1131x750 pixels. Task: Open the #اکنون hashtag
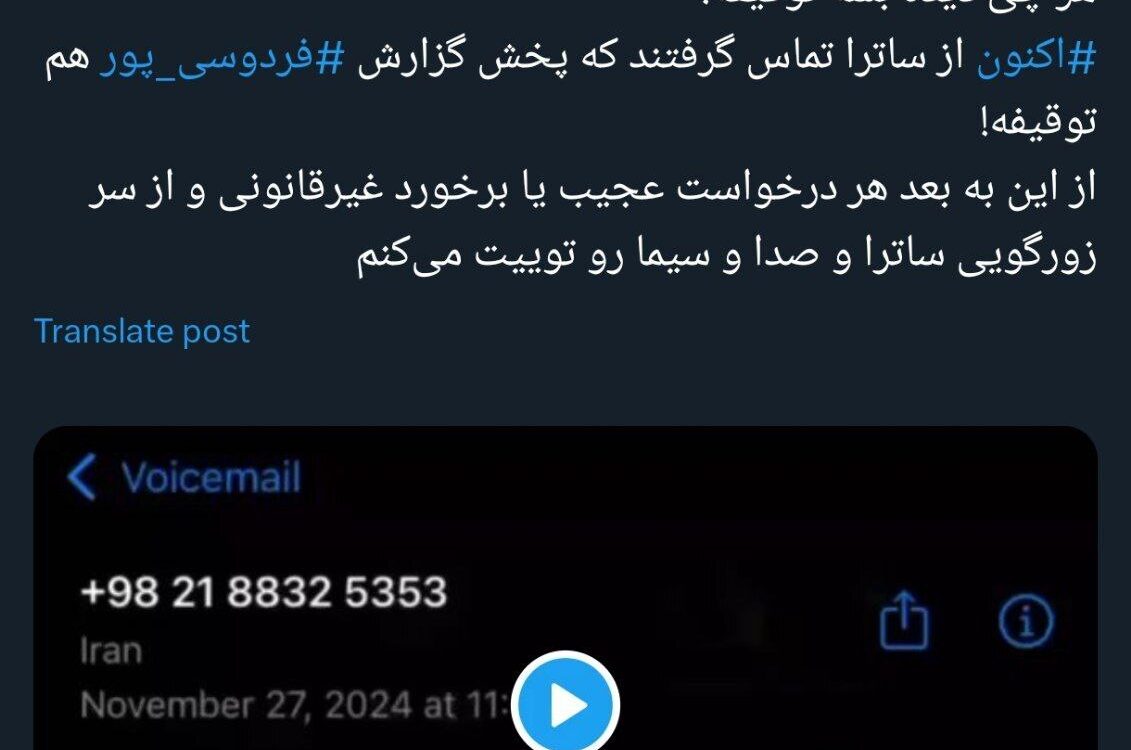(x=1037, y=56)
